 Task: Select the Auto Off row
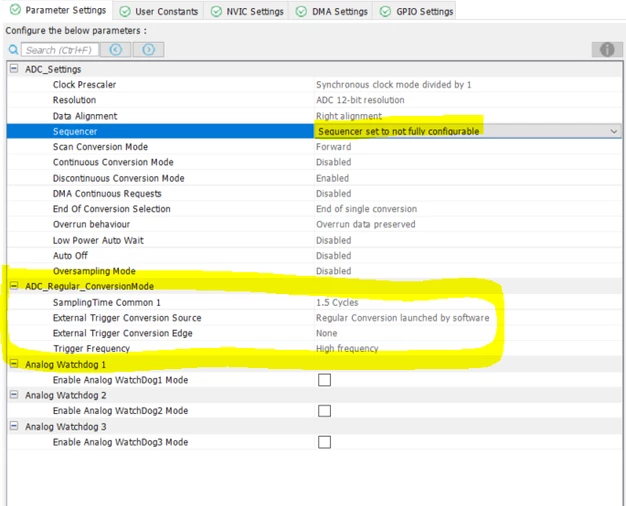point(314,256)
